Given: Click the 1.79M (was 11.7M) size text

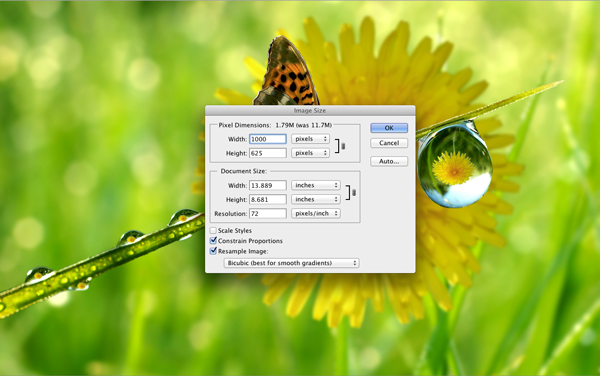Looking at the screenshot, I should pos(303,125).
